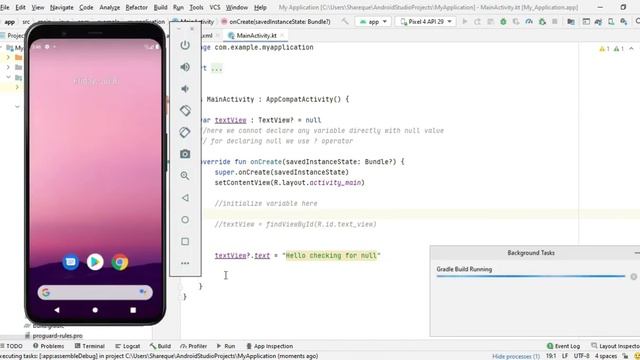Click the LF line separator indicator
Image resolution: width=640 pixels, height=360 pixels.
(565, 356)
